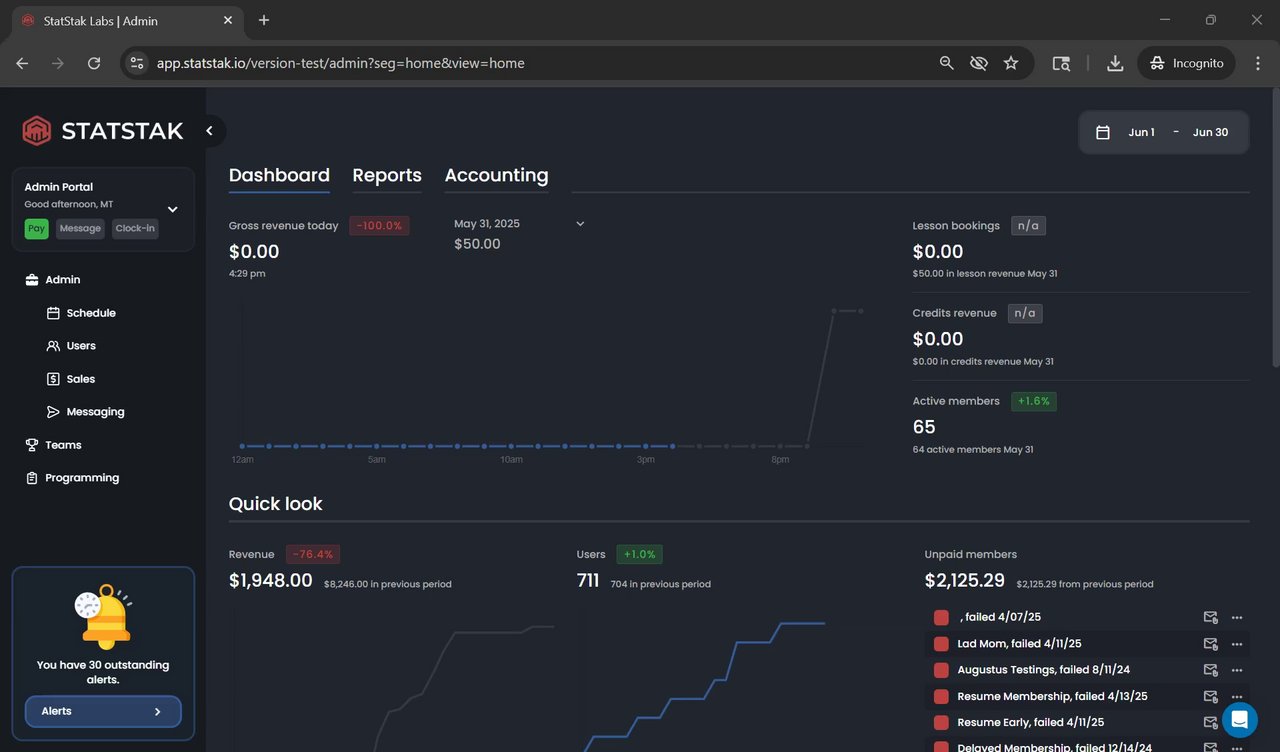This screenshot has width=1280, height=752.
Task: Click the $2,125.29 unpaid members amount
Action: (x=965, y=580)
